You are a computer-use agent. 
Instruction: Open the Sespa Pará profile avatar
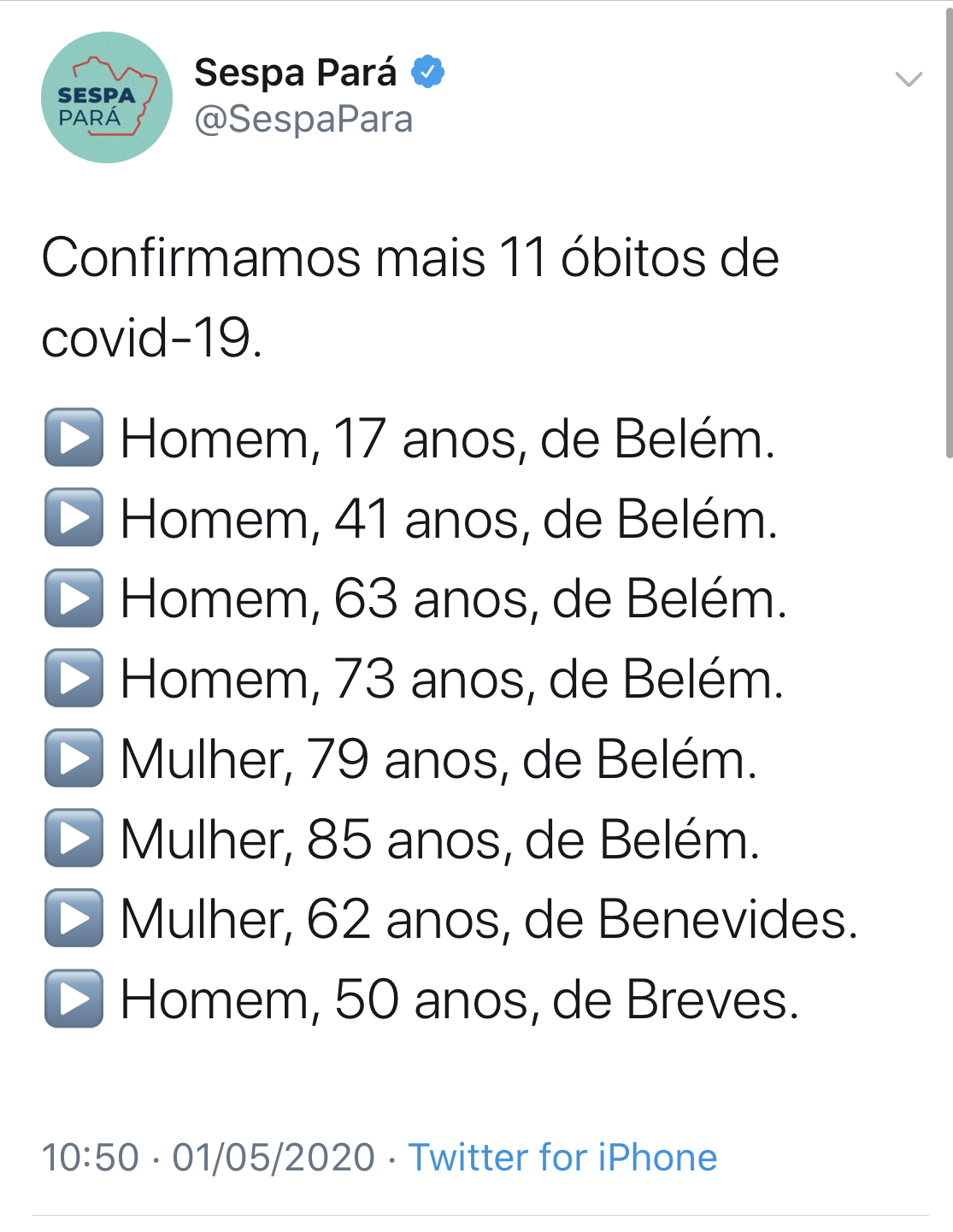point(107,97)
